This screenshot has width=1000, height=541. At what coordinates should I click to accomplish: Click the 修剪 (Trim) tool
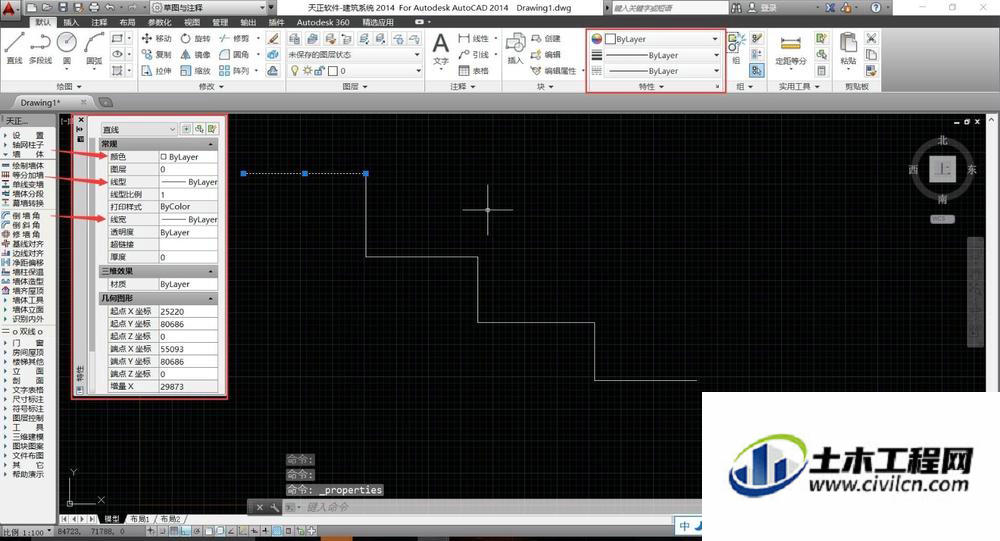234,38
